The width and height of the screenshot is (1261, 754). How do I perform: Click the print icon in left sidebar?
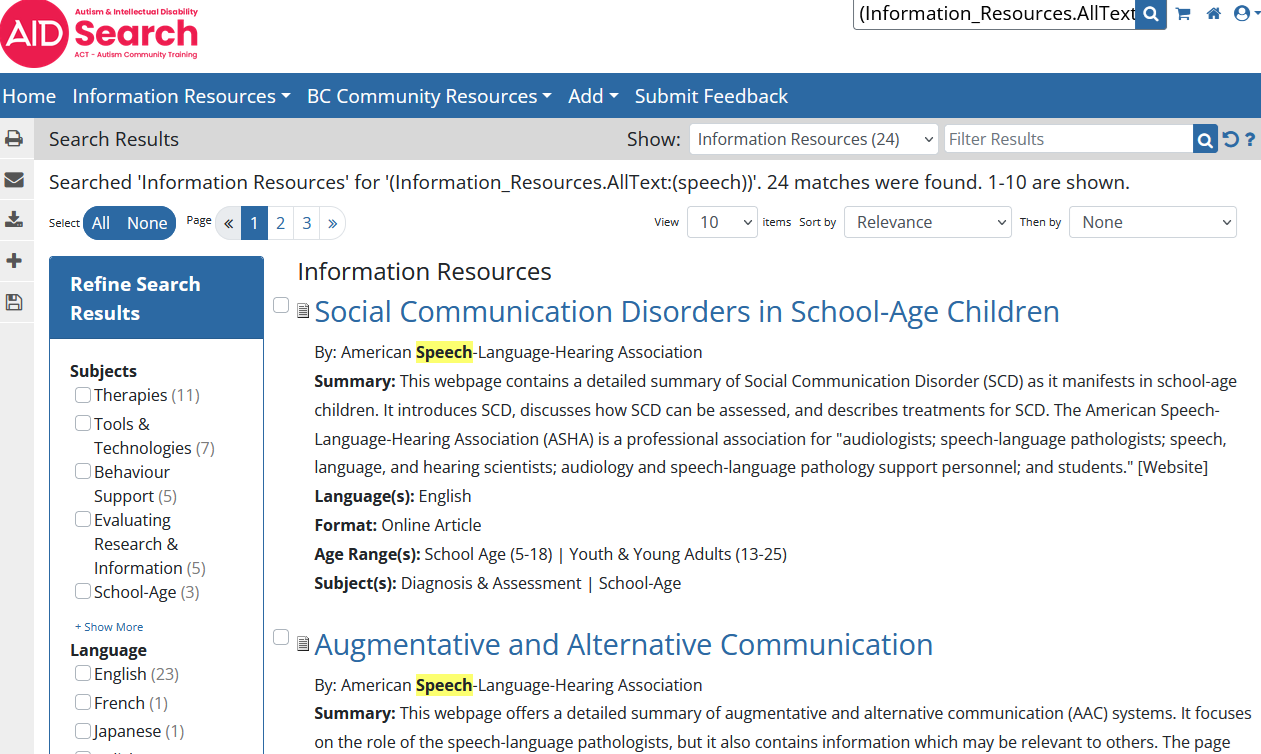14,139
